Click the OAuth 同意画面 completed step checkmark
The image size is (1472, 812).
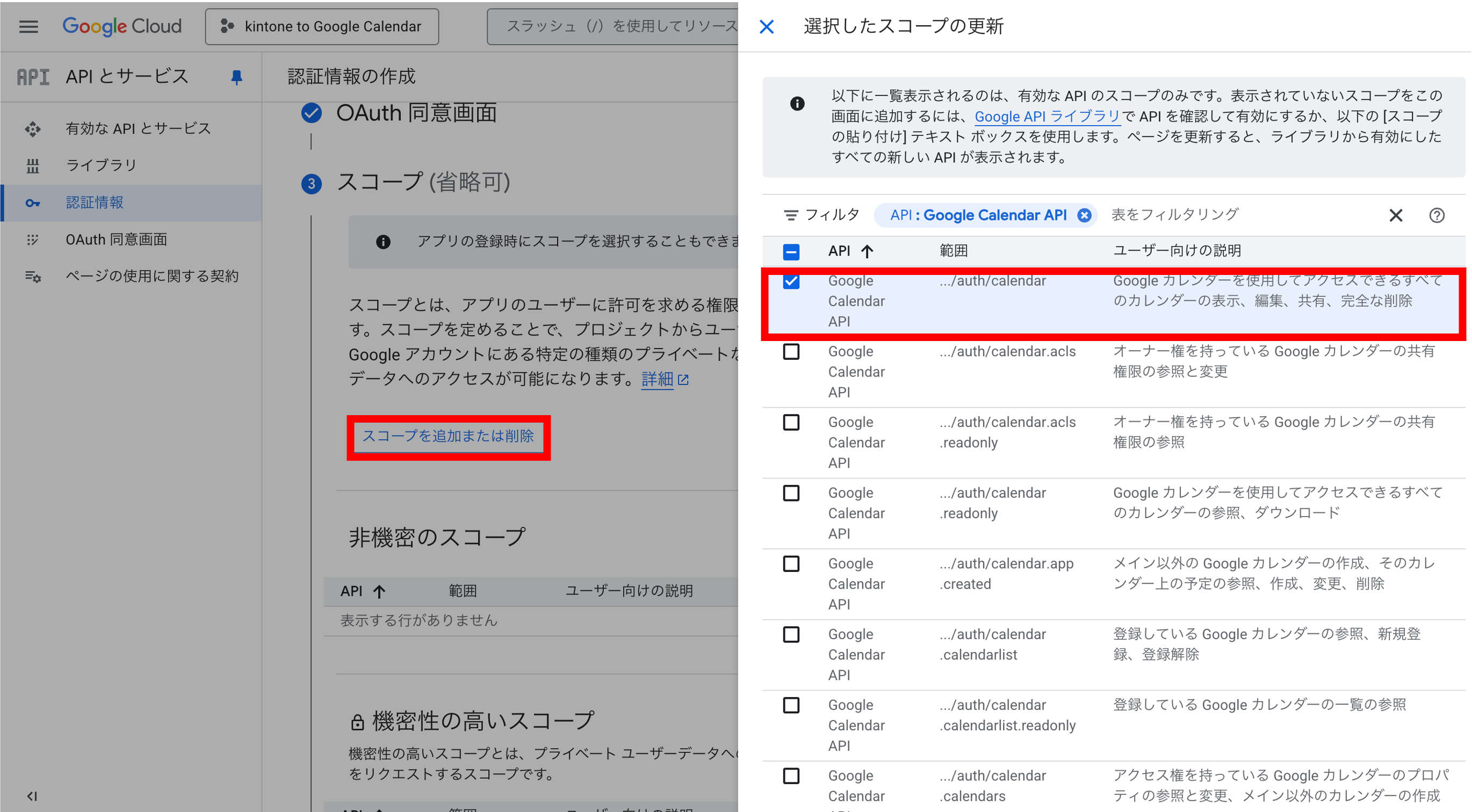point(312,113)
